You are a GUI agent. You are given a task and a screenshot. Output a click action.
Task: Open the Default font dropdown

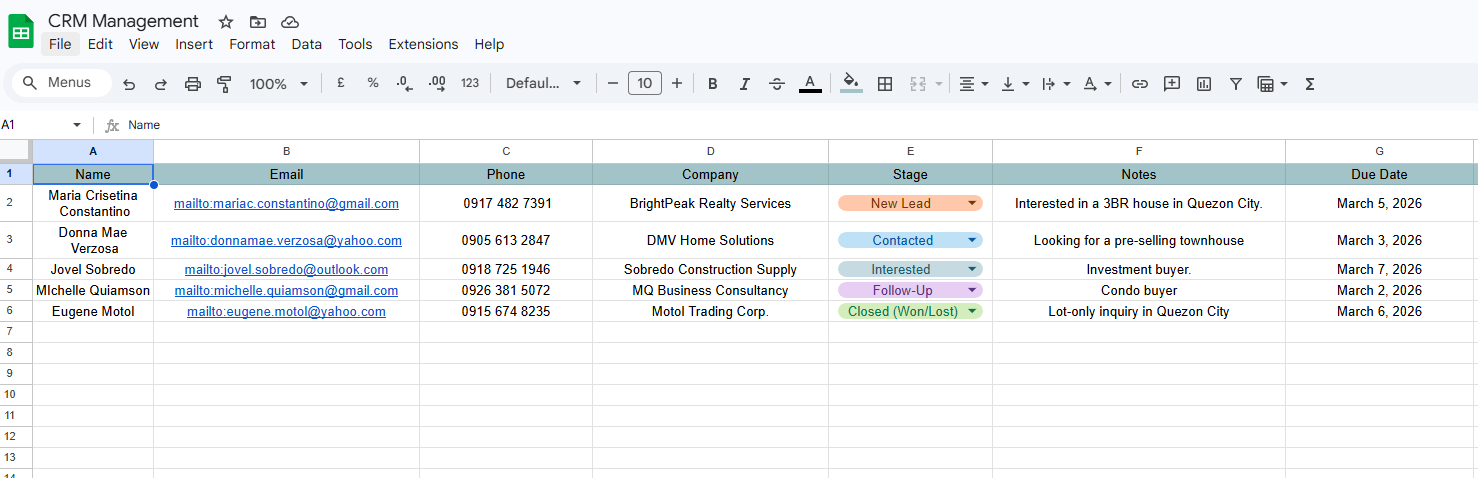pos(543,84)
